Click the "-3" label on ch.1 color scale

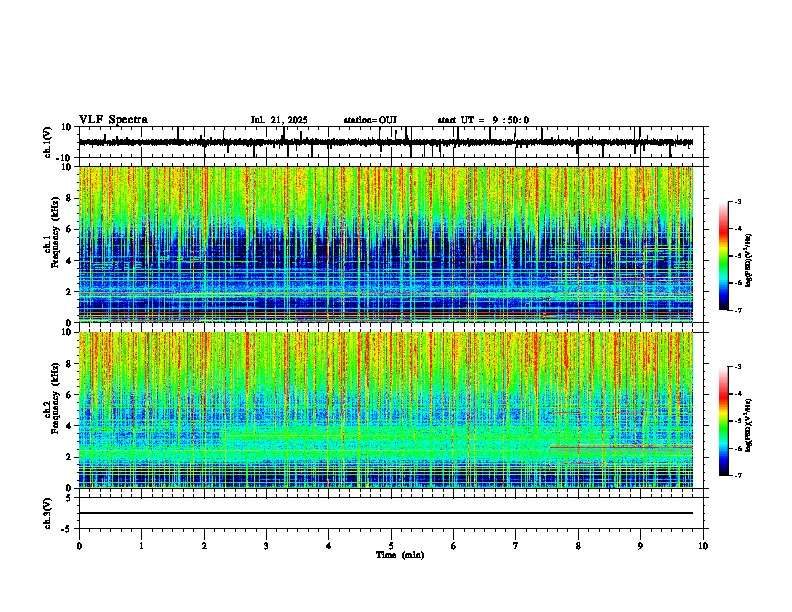(x=738, y=202)
